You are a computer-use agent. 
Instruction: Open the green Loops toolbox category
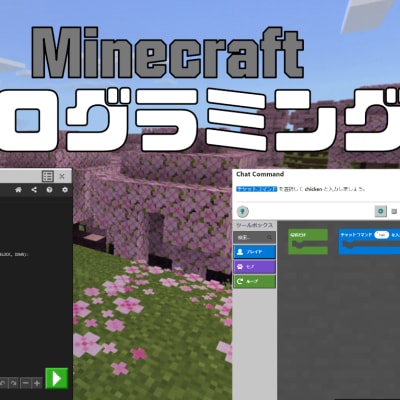click(254, 281)
